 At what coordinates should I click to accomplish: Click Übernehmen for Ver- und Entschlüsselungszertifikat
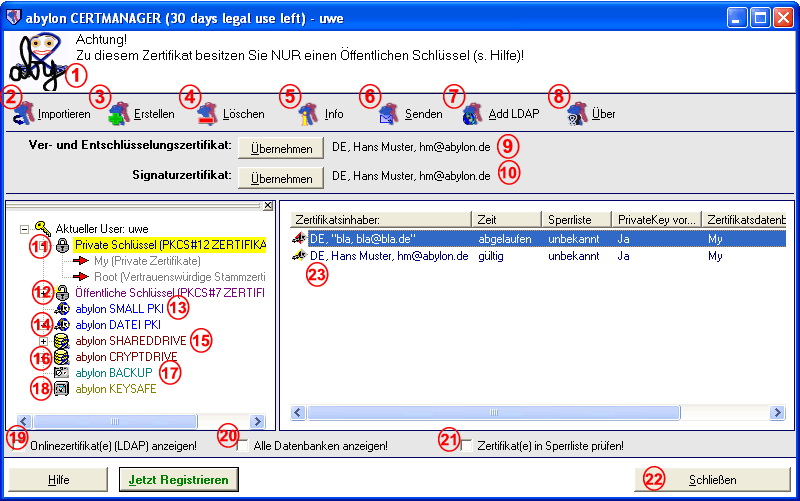[281, 148]
